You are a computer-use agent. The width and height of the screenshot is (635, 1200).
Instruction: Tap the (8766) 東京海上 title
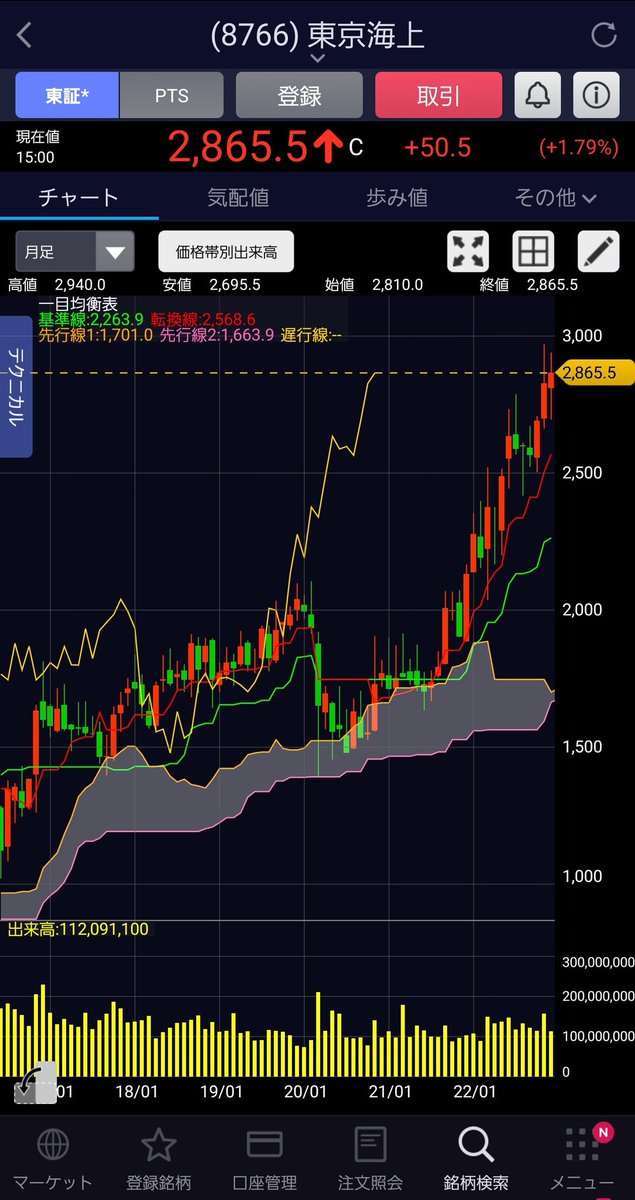(x=318, y=35)
